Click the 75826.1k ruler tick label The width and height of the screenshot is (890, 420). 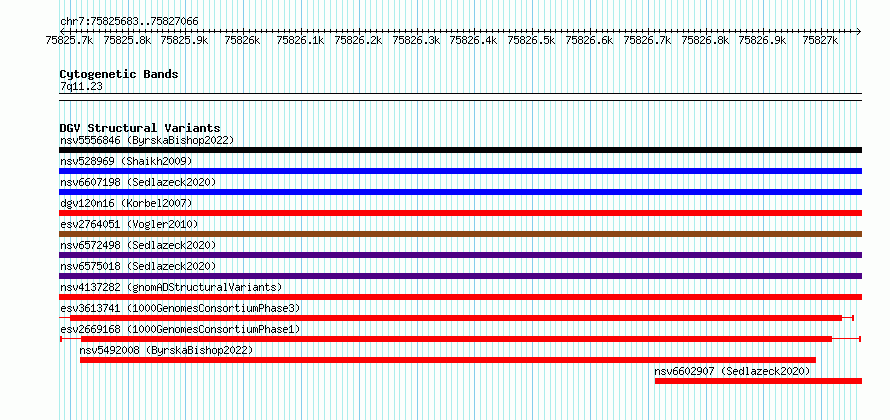pyautogui.click(x=300, y=40)
